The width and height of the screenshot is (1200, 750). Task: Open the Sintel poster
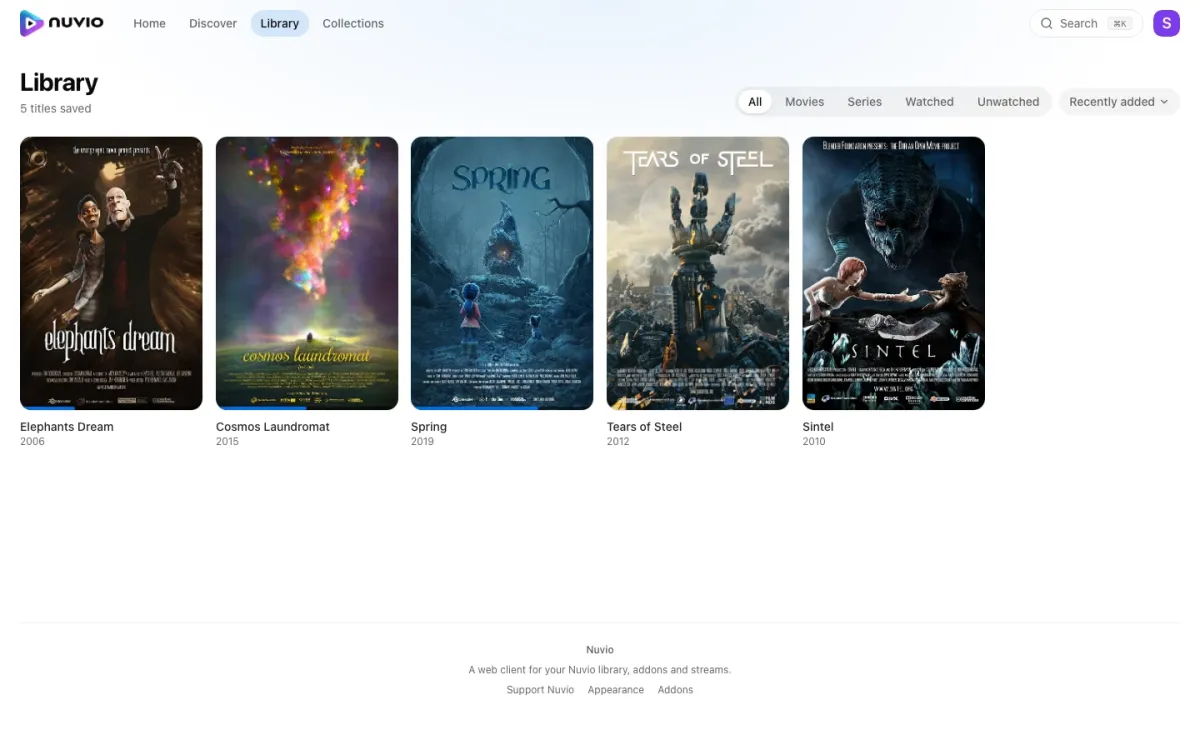893,273
